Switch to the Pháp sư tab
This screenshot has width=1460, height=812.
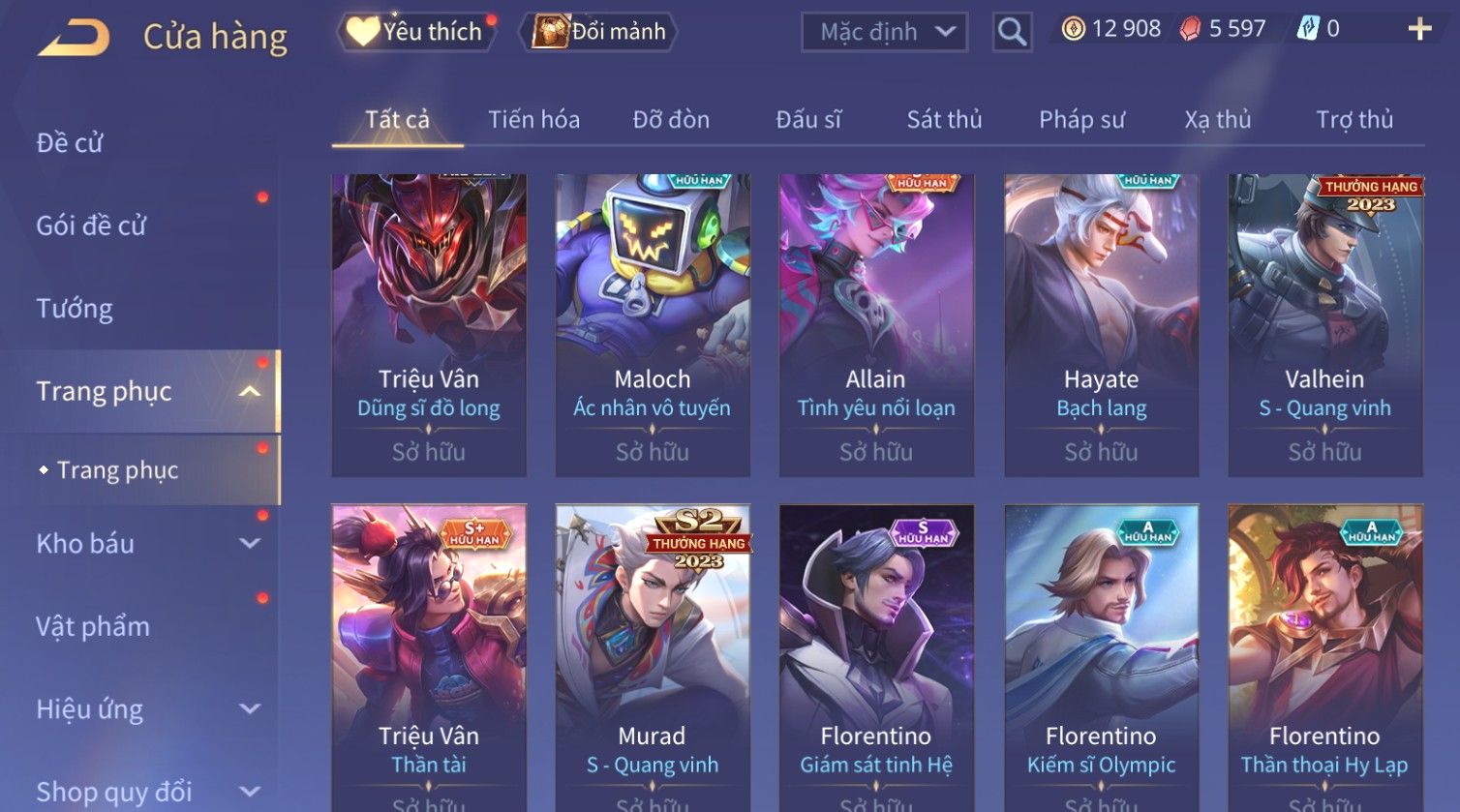tap(1081, 120)
